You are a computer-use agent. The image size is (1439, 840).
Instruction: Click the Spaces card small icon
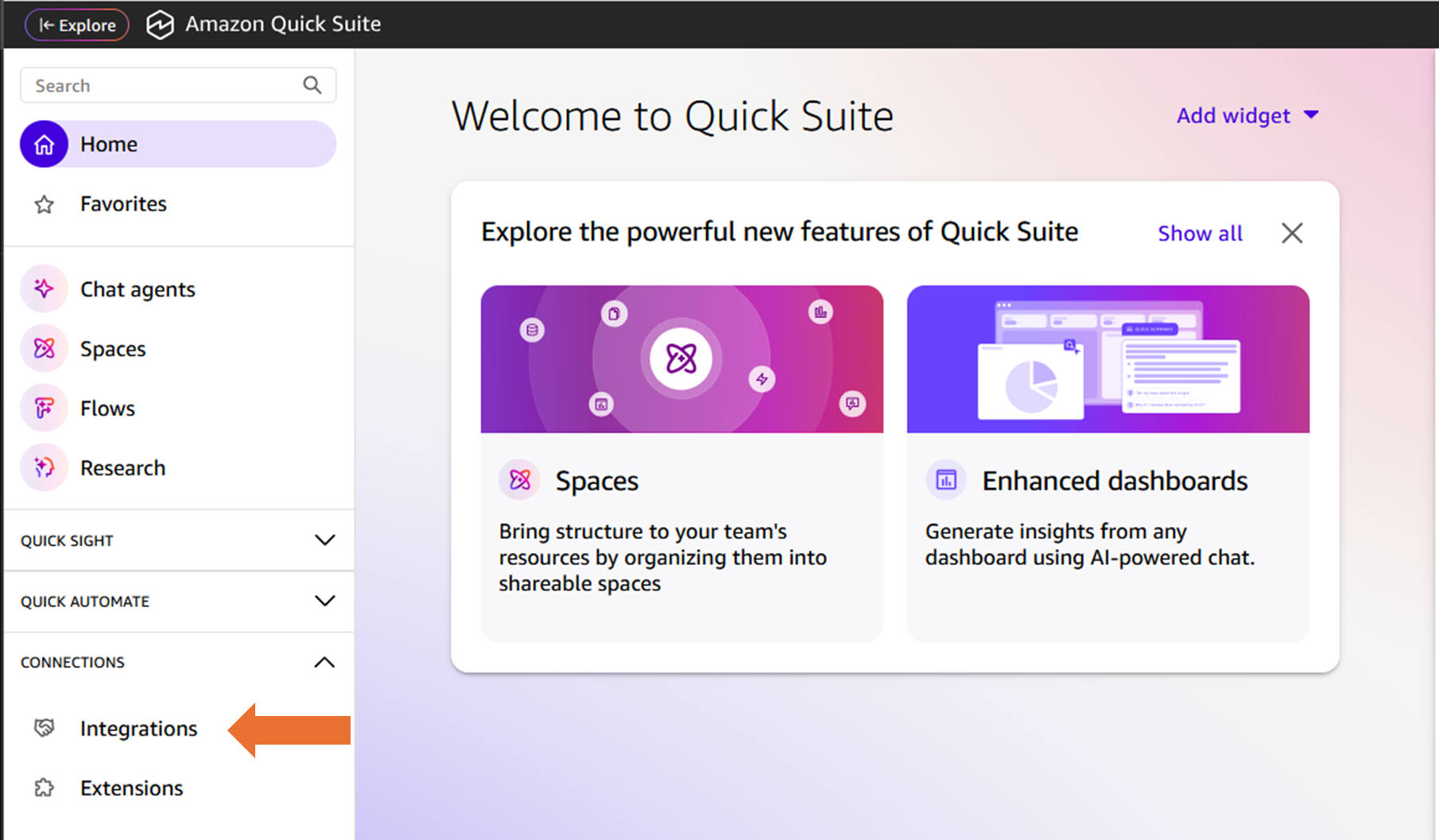click(x=519, y=480)
